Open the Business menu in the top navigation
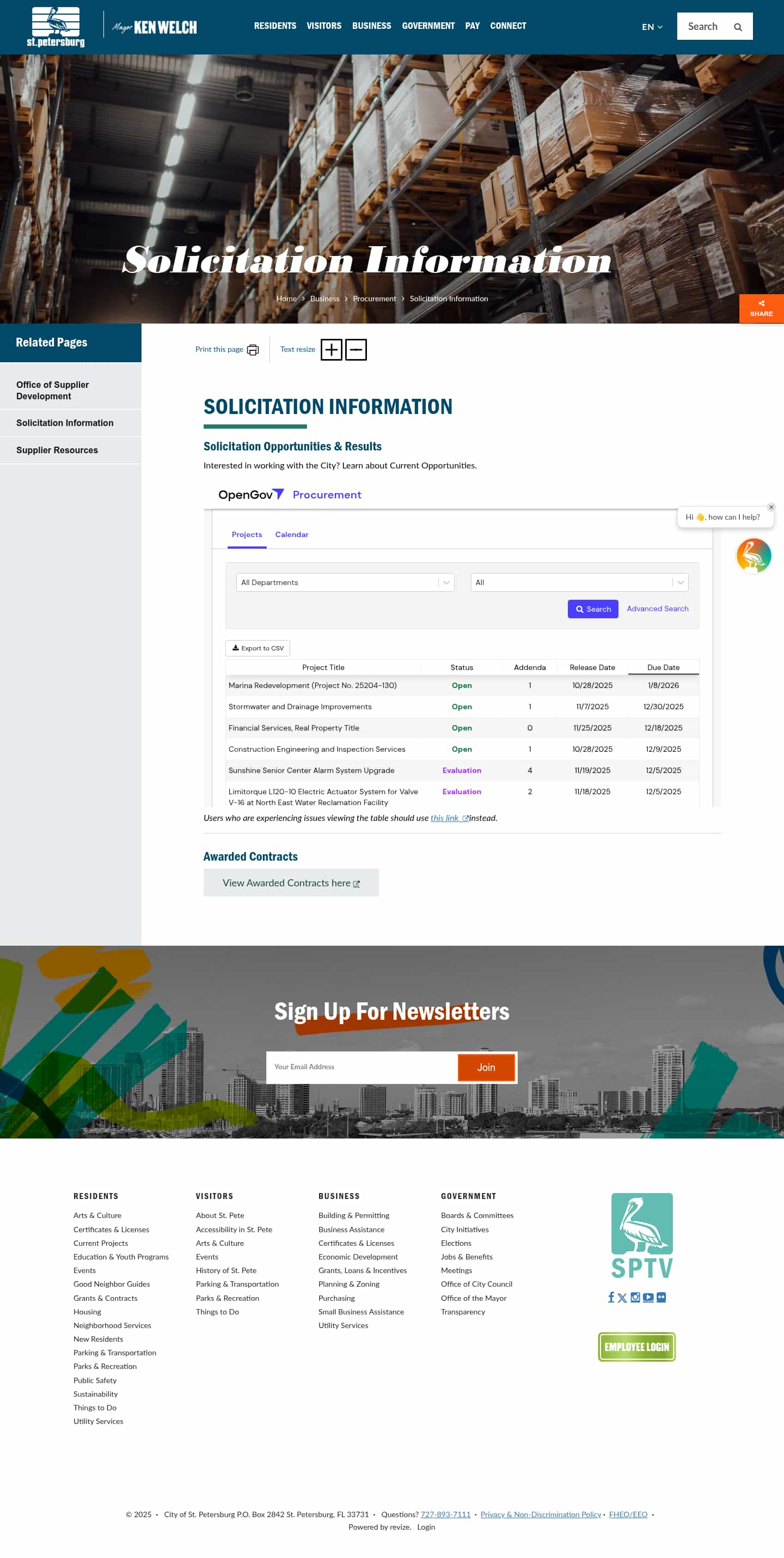The width and height of the screenshot is (784, 1558). [x=372, y=26]
